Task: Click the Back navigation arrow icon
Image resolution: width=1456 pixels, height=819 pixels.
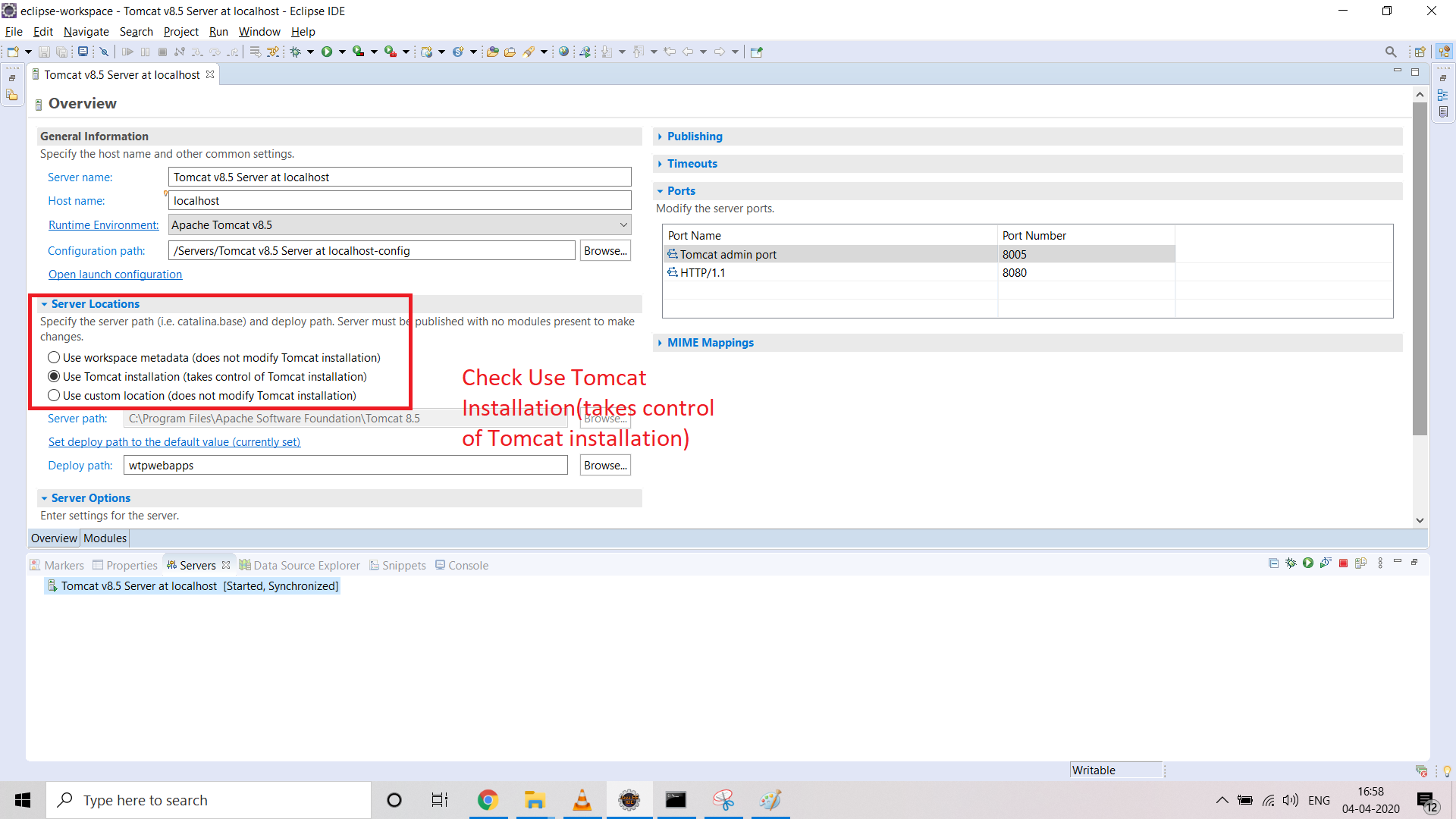Action: pyautogui.click(x=688, y=52)
